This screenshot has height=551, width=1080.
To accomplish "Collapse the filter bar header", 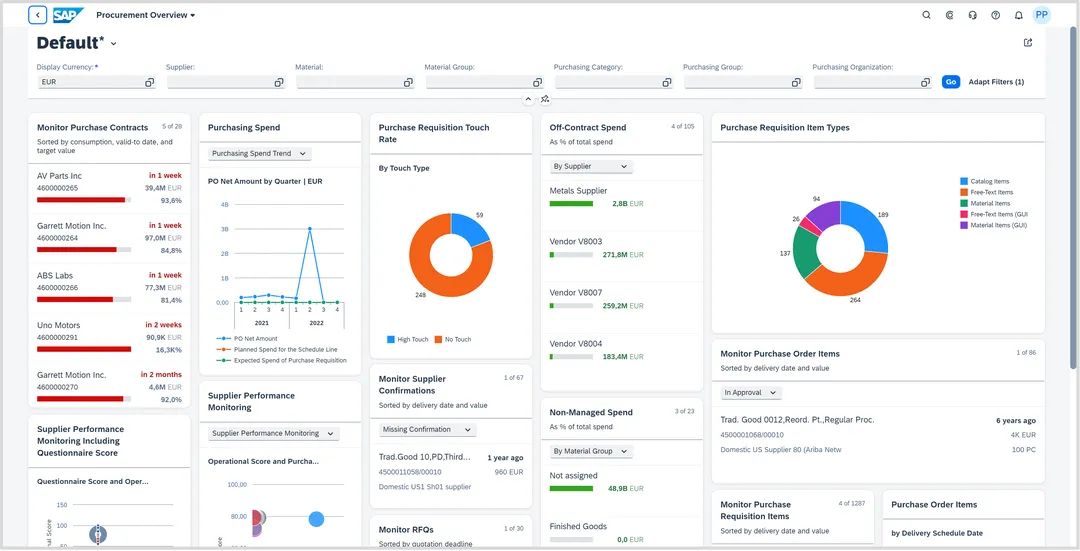I will click(x=528, y=99).
